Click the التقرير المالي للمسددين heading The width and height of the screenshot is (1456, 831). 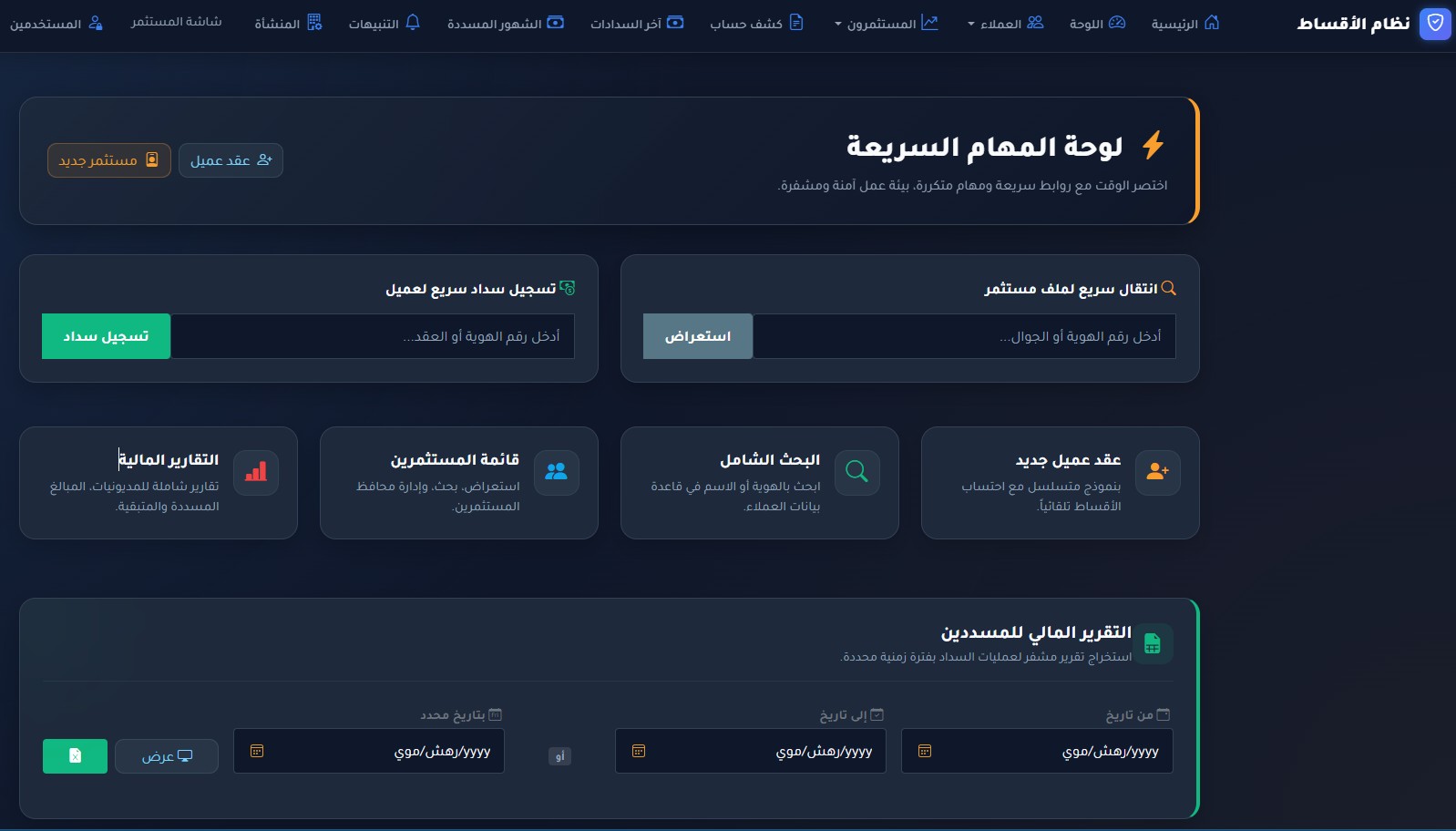click(x=1036, y=632)
